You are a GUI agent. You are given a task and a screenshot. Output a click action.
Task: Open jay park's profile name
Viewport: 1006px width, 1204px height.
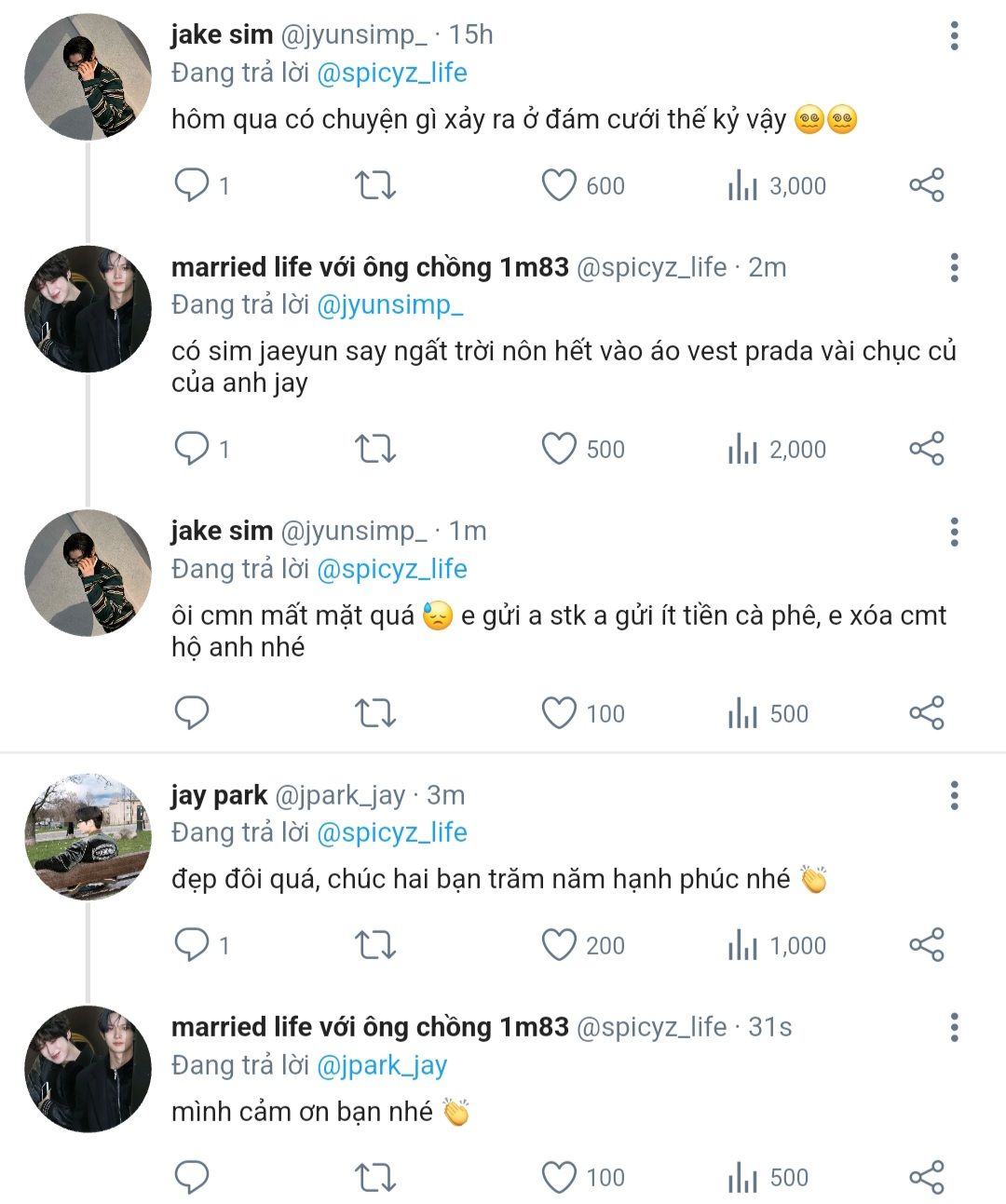tap(219, 795)
